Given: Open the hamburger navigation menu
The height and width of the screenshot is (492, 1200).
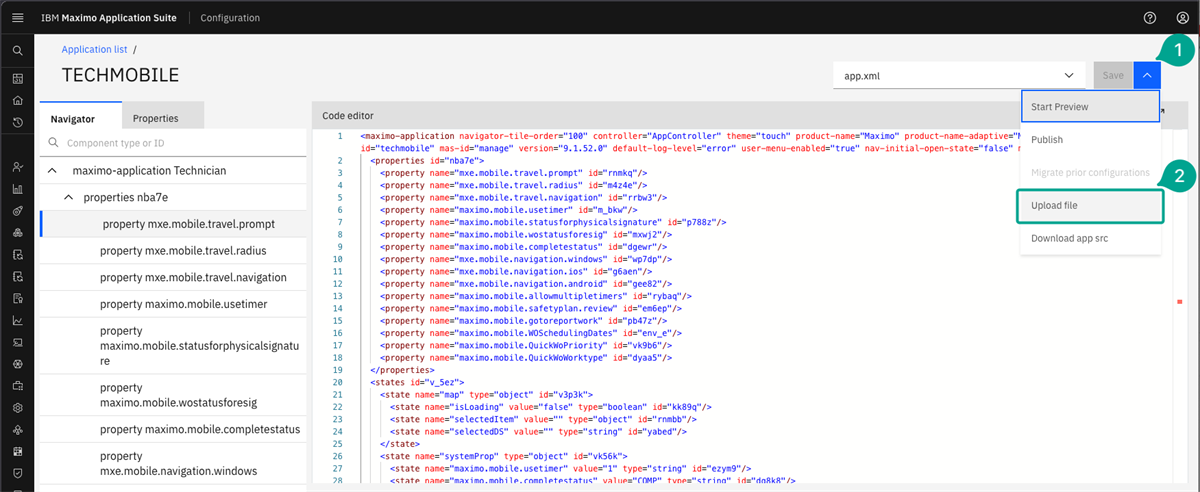Looking at the screenshot, I should click(17, 18).
